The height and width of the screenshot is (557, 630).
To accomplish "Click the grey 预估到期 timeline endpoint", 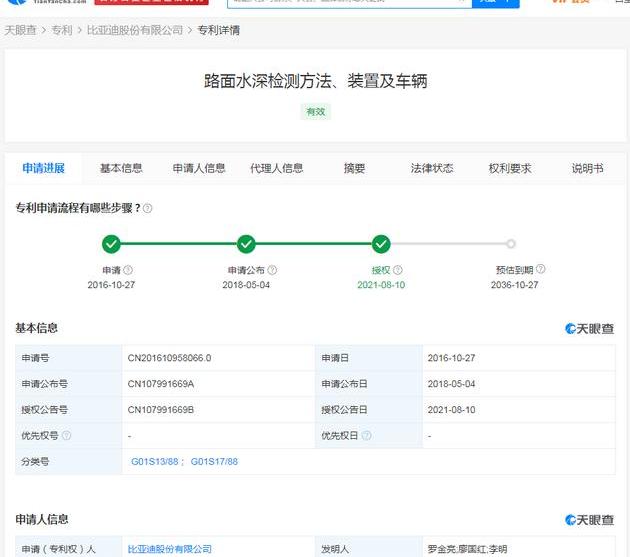I will tap(511, 244).
